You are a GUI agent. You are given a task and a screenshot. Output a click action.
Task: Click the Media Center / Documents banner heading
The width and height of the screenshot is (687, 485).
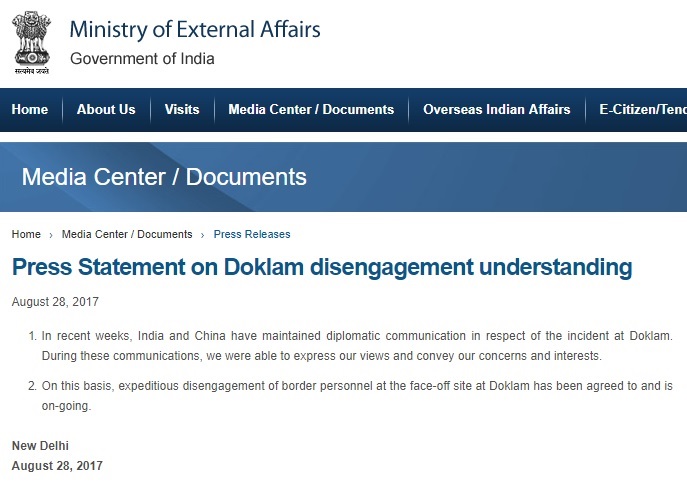[164, 177]
